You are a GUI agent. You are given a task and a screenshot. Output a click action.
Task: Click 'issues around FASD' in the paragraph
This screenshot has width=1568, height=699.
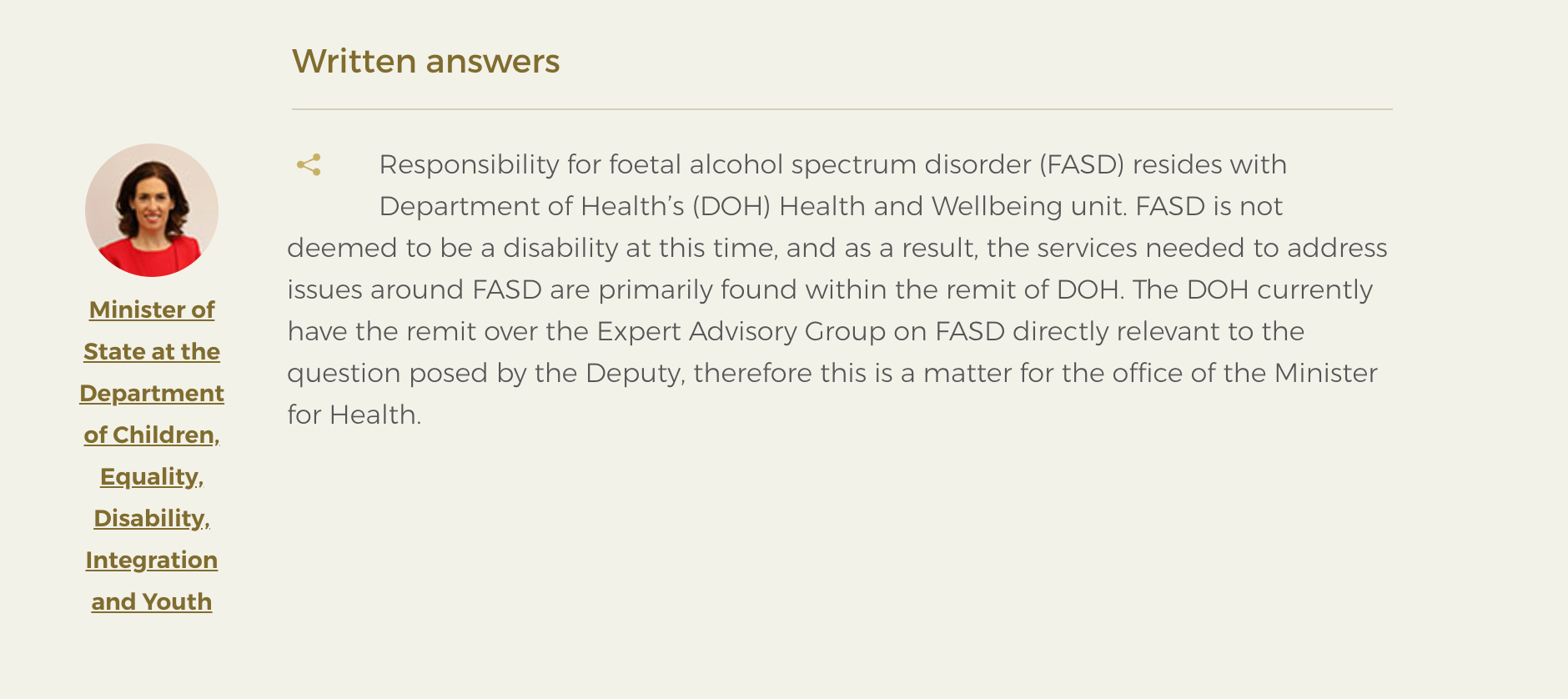click(415, 289)
